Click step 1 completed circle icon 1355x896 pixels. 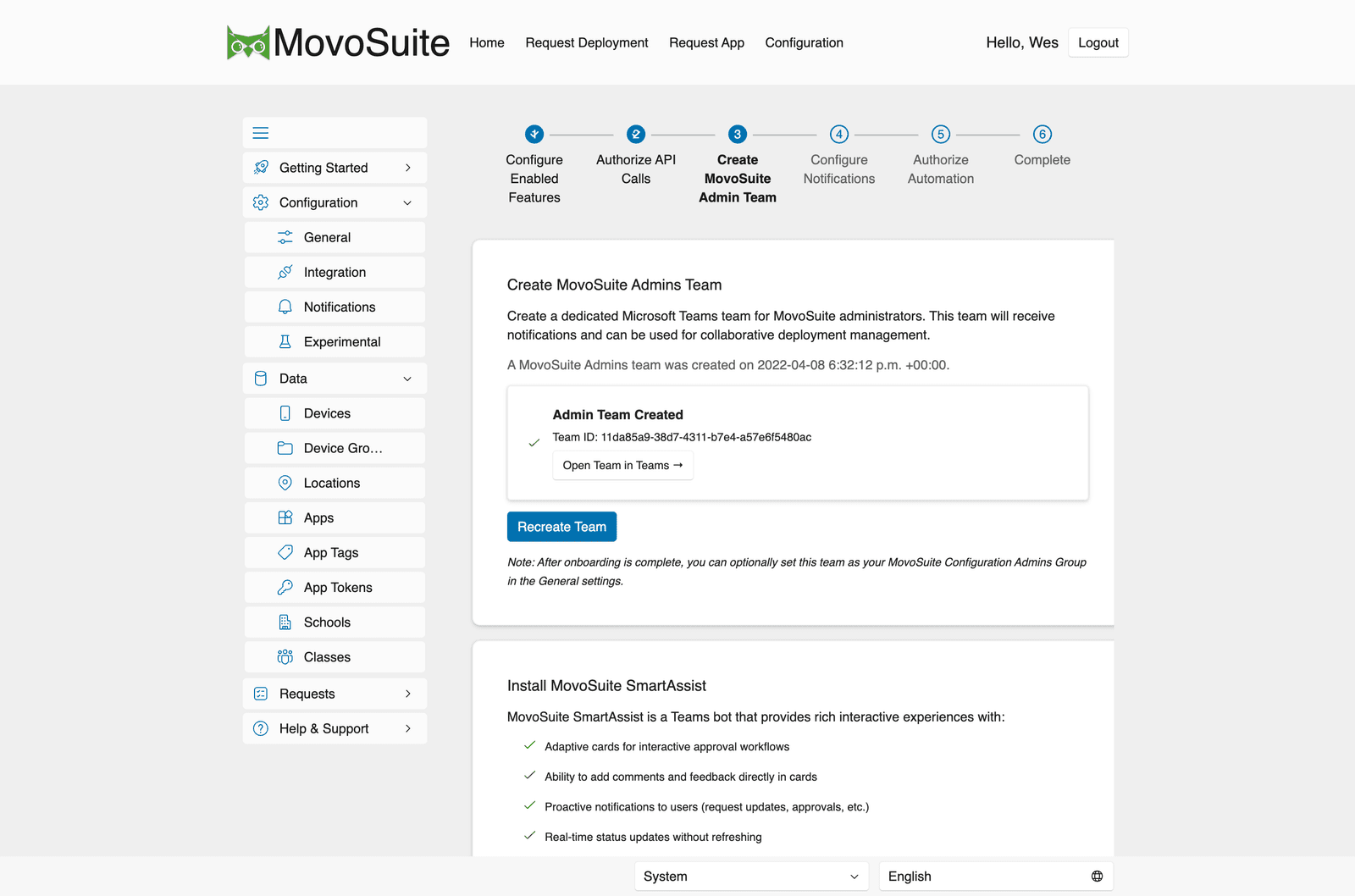[534, 134]
